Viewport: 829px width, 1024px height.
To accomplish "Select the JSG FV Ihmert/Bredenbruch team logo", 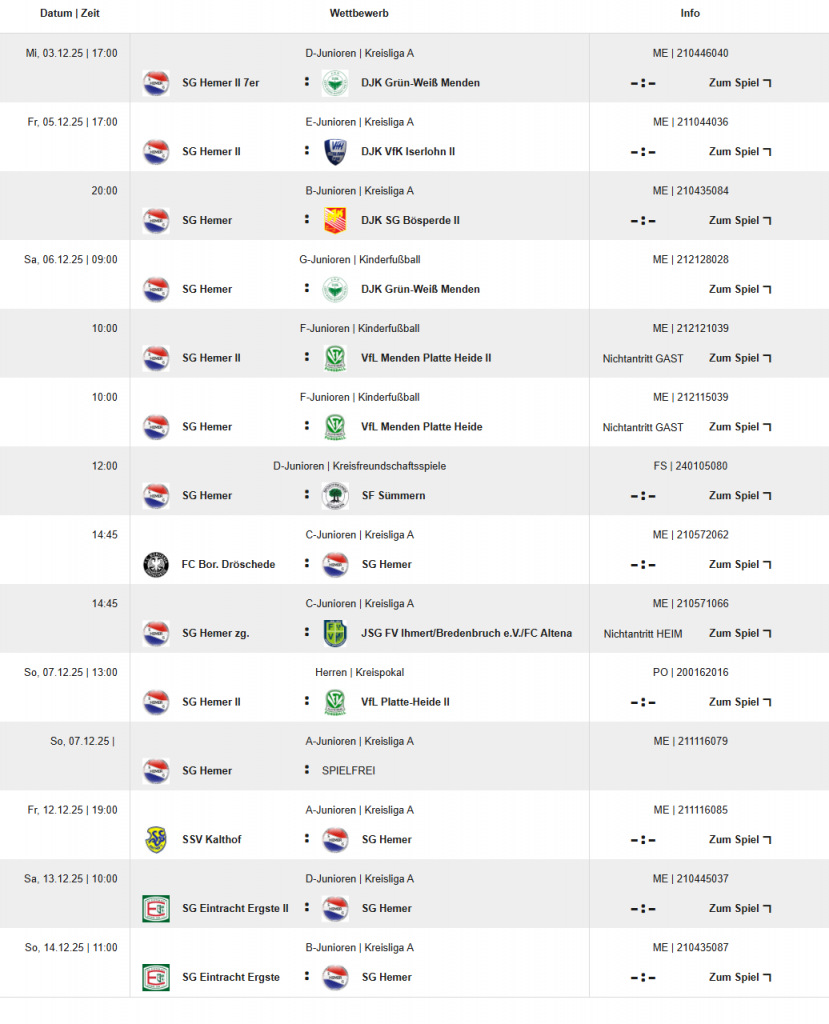I will (335, 634).
